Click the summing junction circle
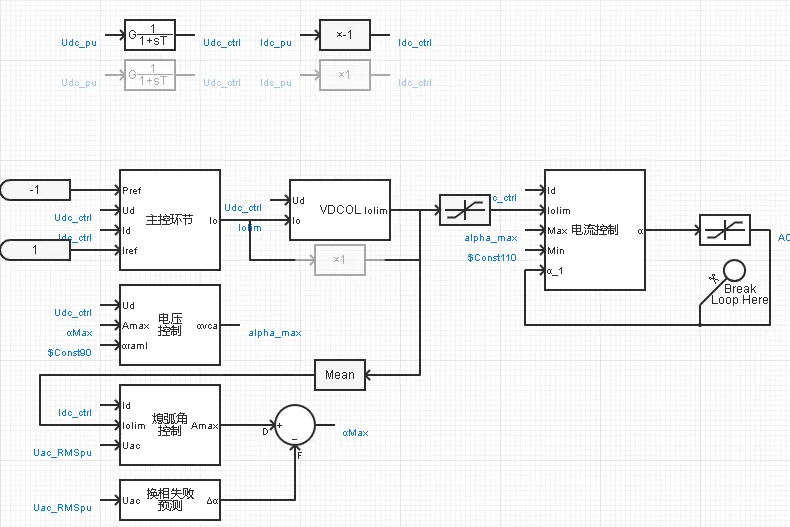 (294, 425)
